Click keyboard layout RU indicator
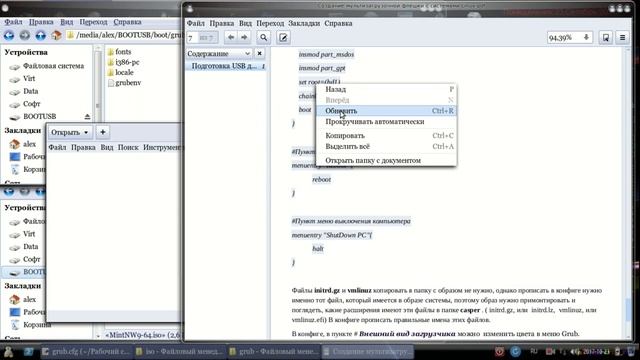The width and height of the screenshot is (640, 360). pos(533,351)
